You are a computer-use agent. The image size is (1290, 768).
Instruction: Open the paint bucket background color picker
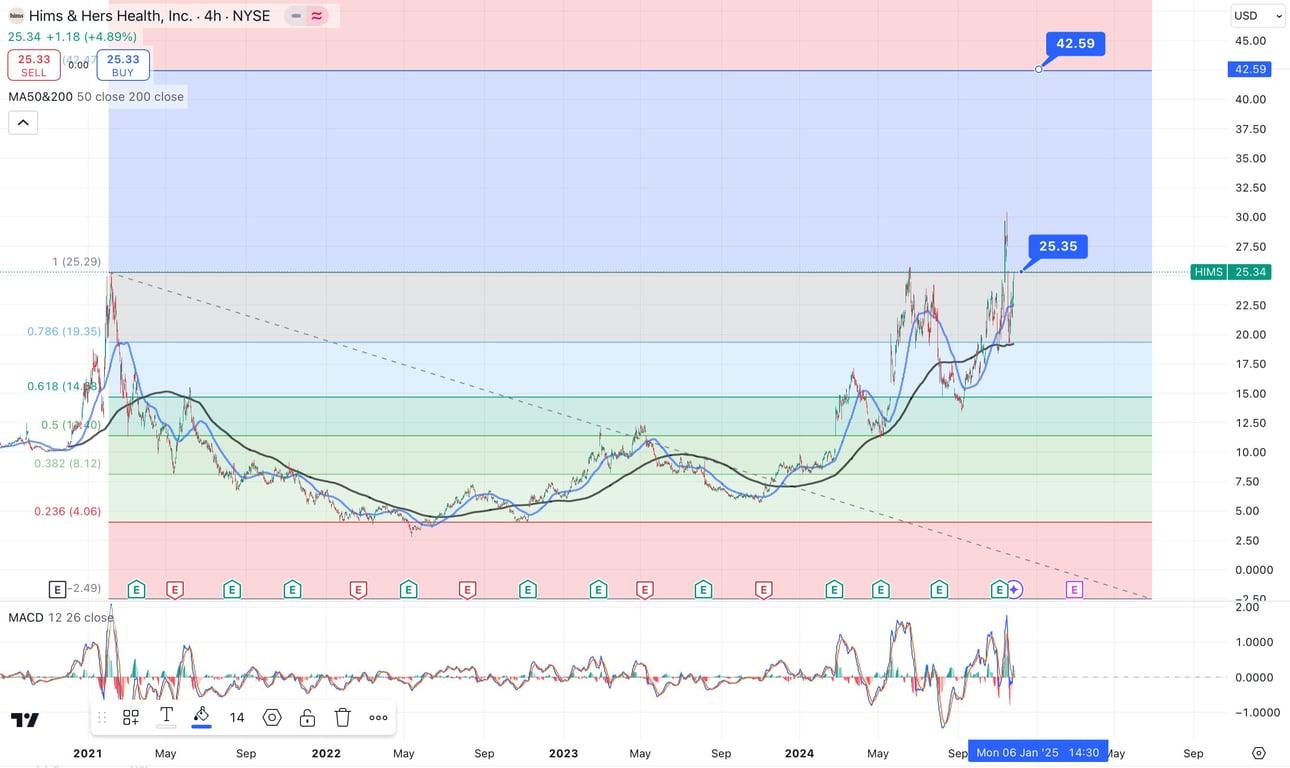tap(201, 716)
